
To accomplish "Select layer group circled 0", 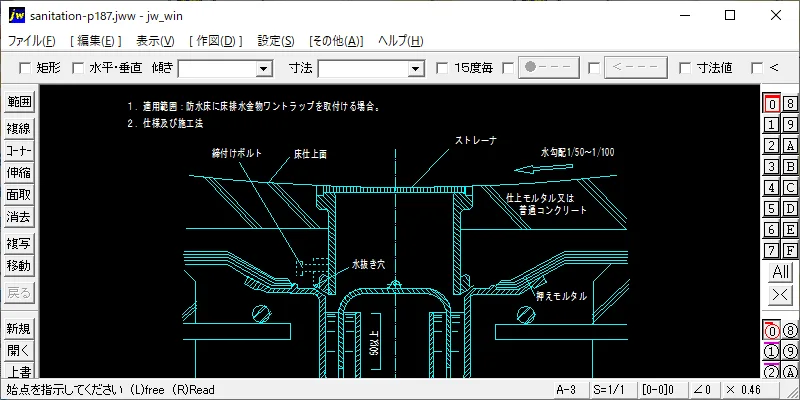I will click(771, 331).
